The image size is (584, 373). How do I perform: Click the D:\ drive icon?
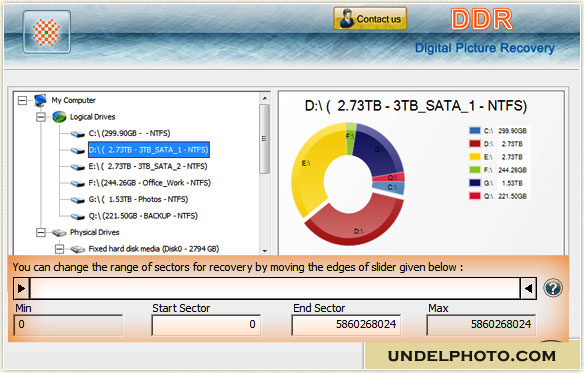(78, 150)
